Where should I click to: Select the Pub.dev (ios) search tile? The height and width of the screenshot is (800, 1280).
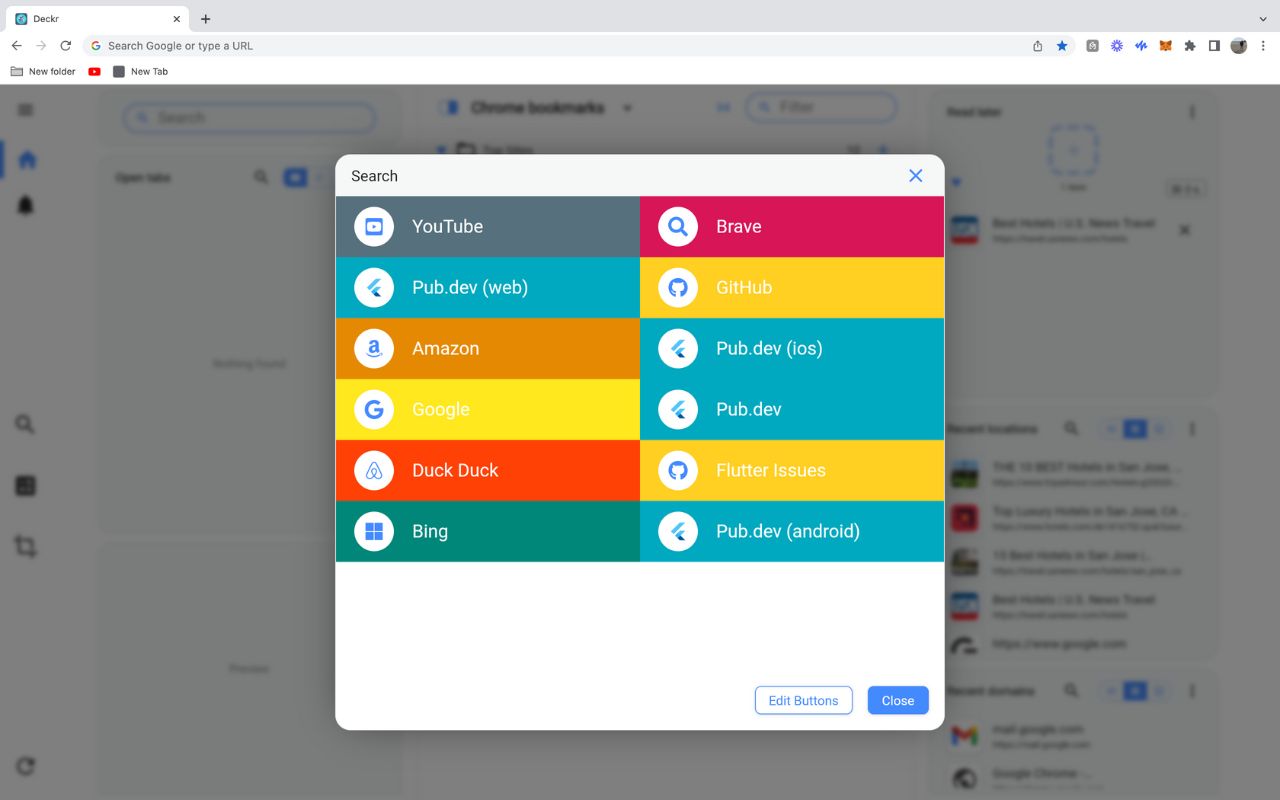pos(792,349)
